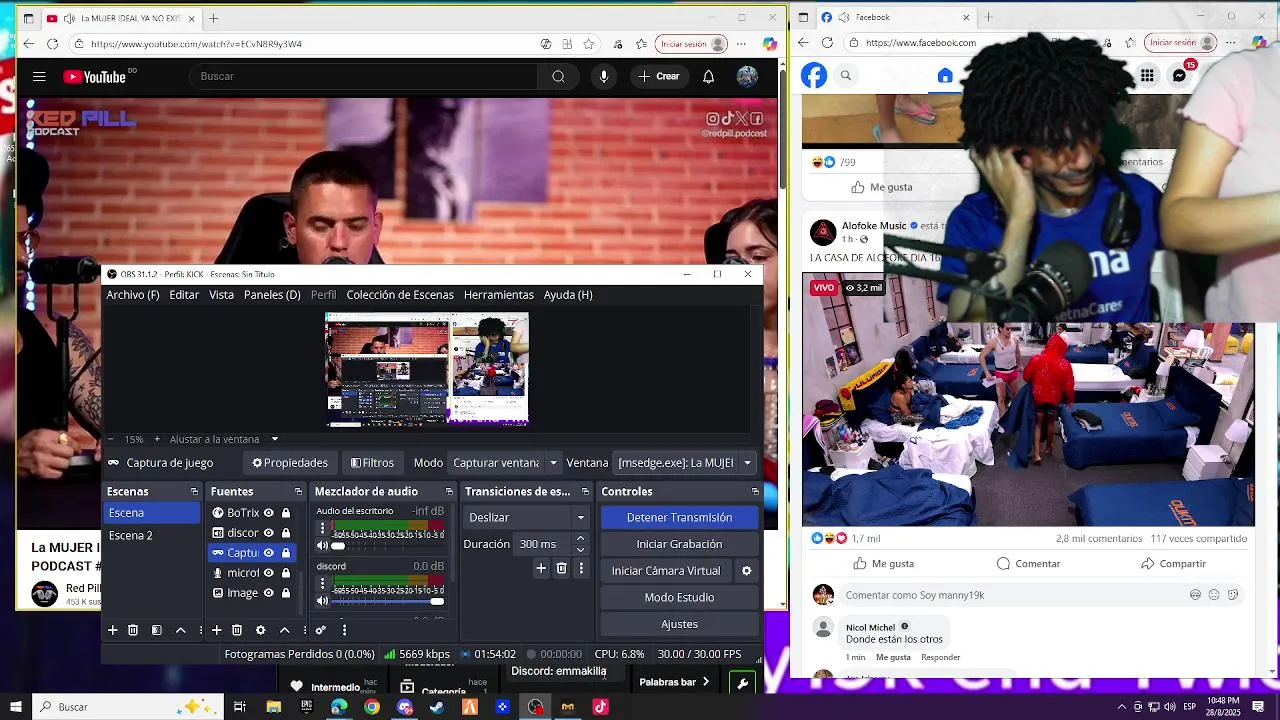The height and width of the screenshot is (720, 1280).
Task: Move scene up in Escenas toolbar
Action: pos(181,630)
